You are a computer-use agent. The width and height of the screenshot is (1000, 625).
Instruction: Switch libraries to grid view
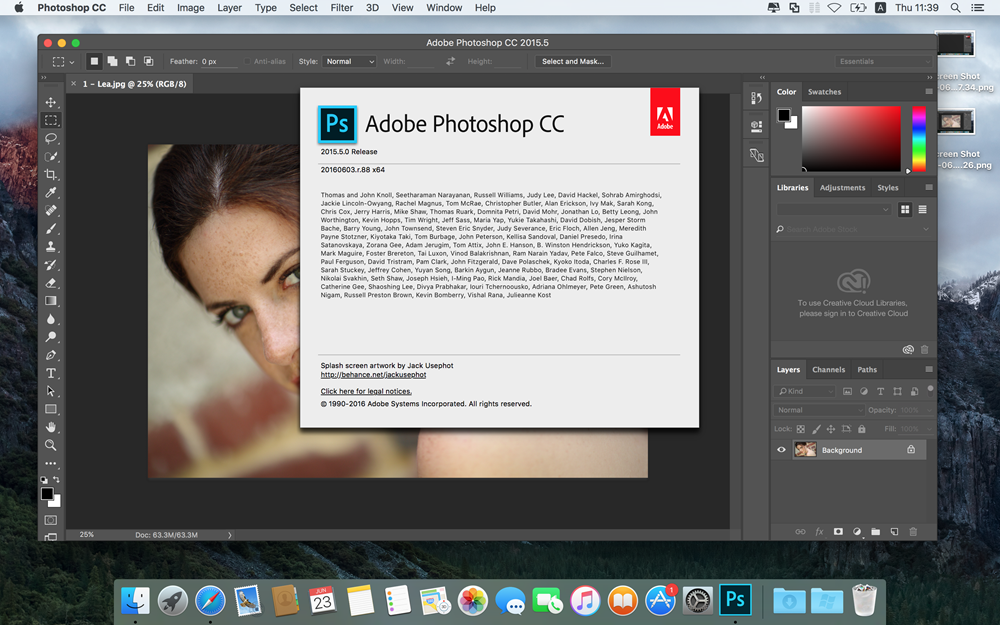point(904,209)
